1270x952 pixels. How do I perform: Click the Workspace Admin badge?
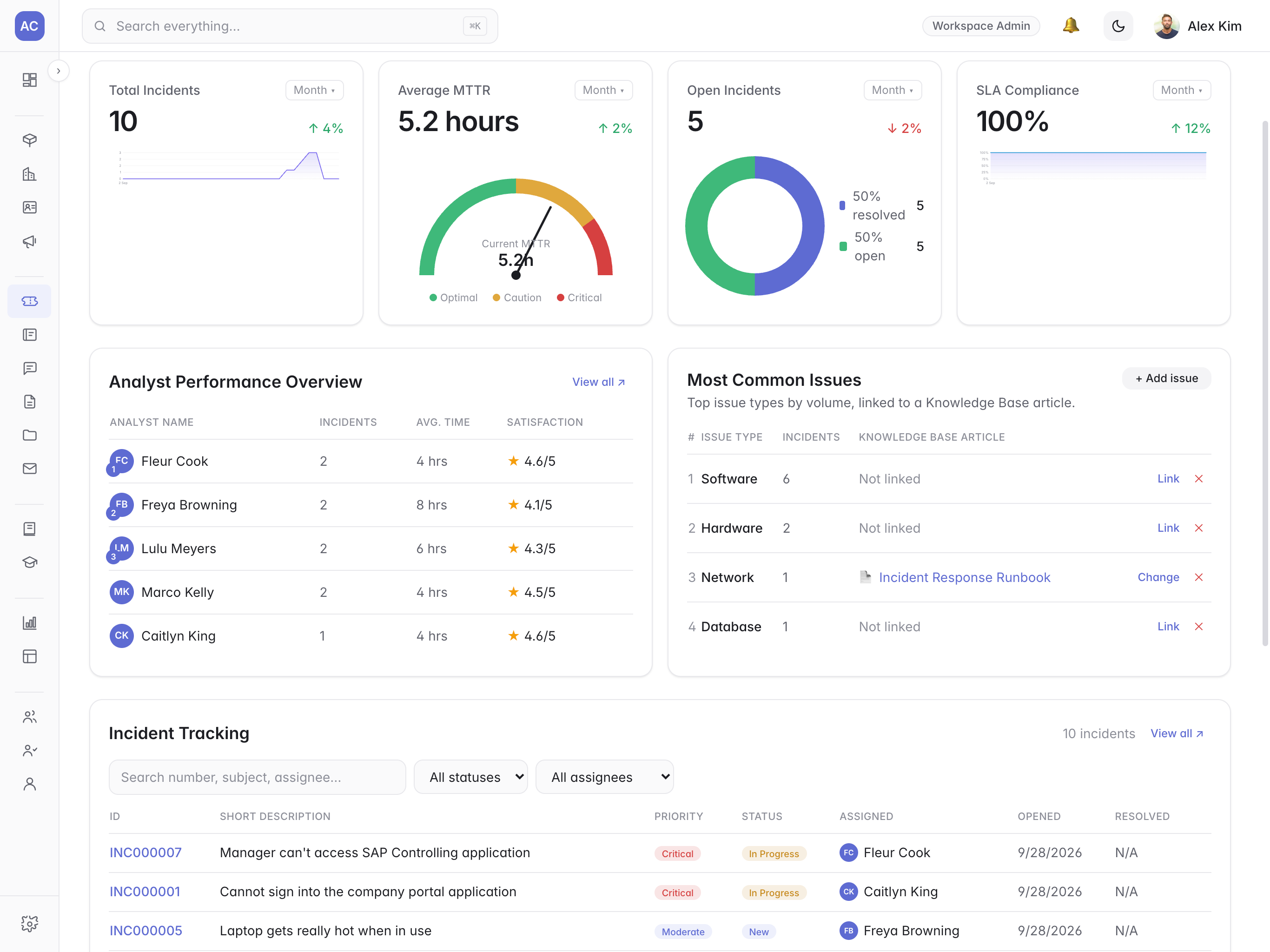981,26
